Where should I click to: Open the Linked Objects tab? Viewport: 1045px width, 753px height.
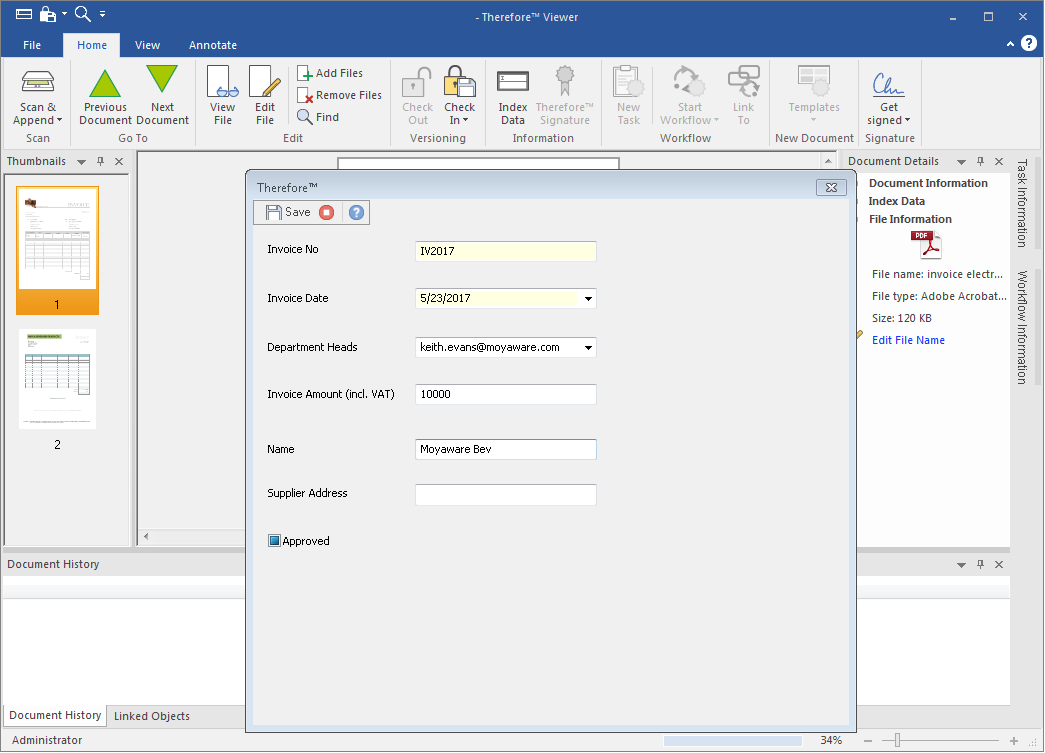click(152, 716)
